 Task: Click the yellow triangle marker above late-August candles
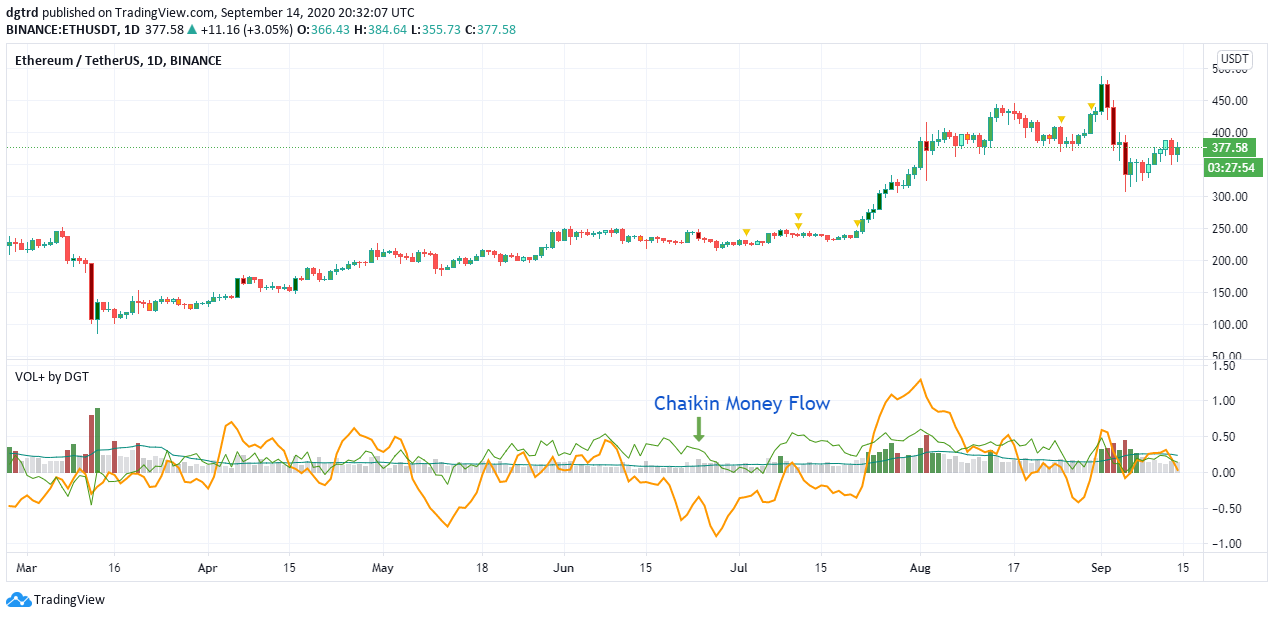click(x=1061, y=119)
